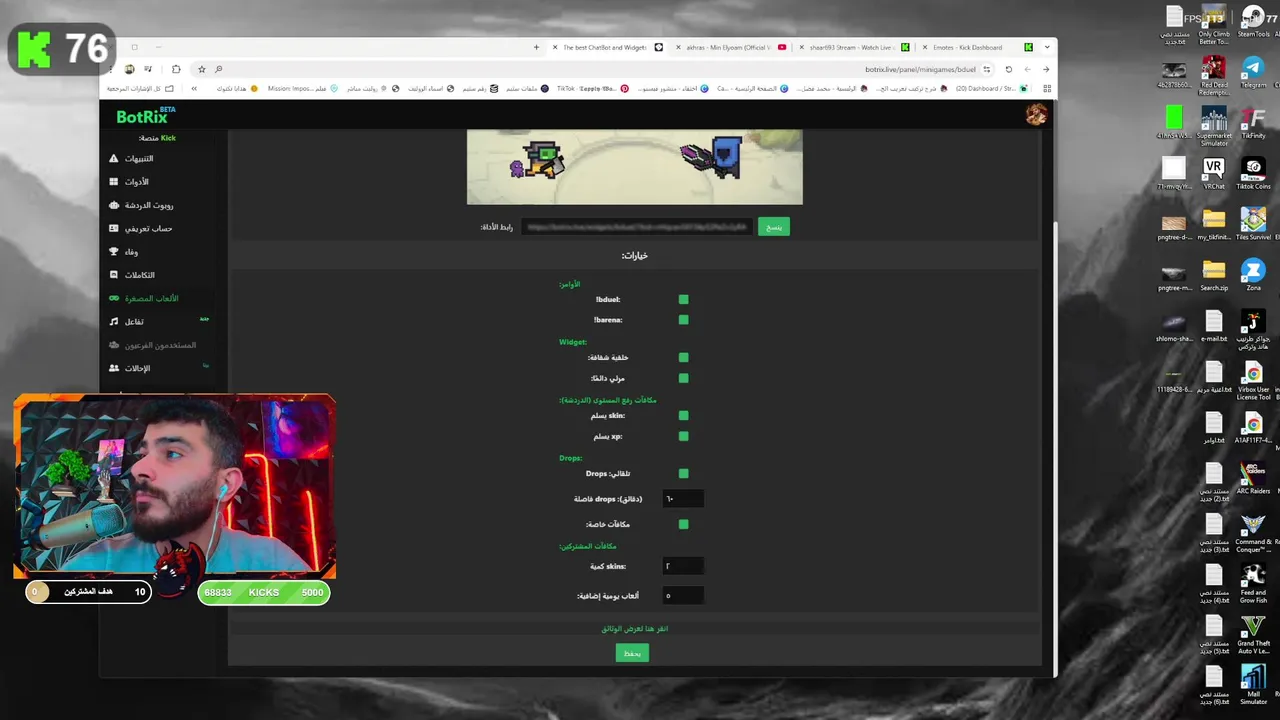The image size is (1280, 720).
Task: Edit the drops interval minutes field
Action: click(x=683, y=498)
